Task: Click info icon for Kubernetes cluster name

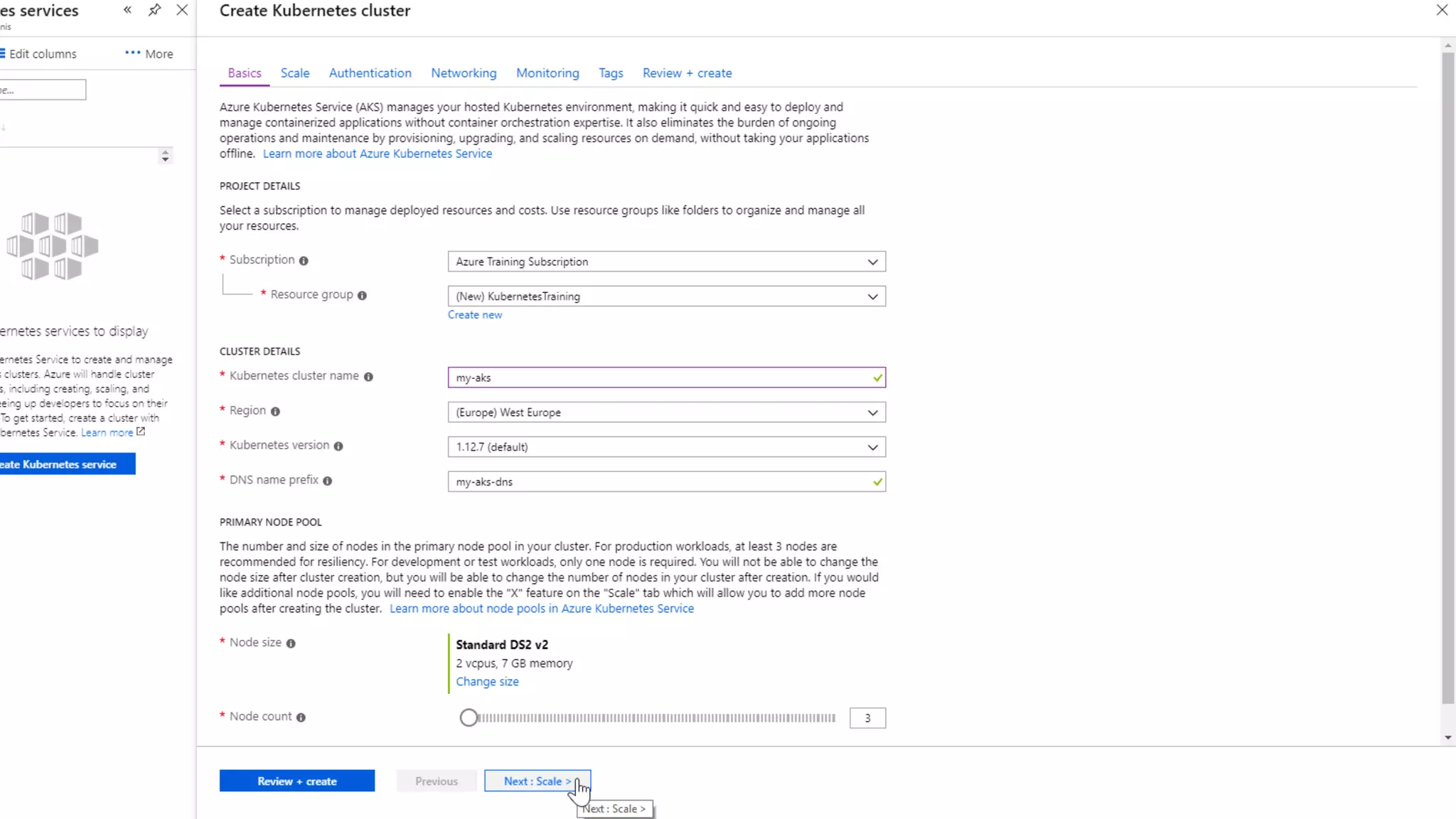Action: [x=368, y=377]
